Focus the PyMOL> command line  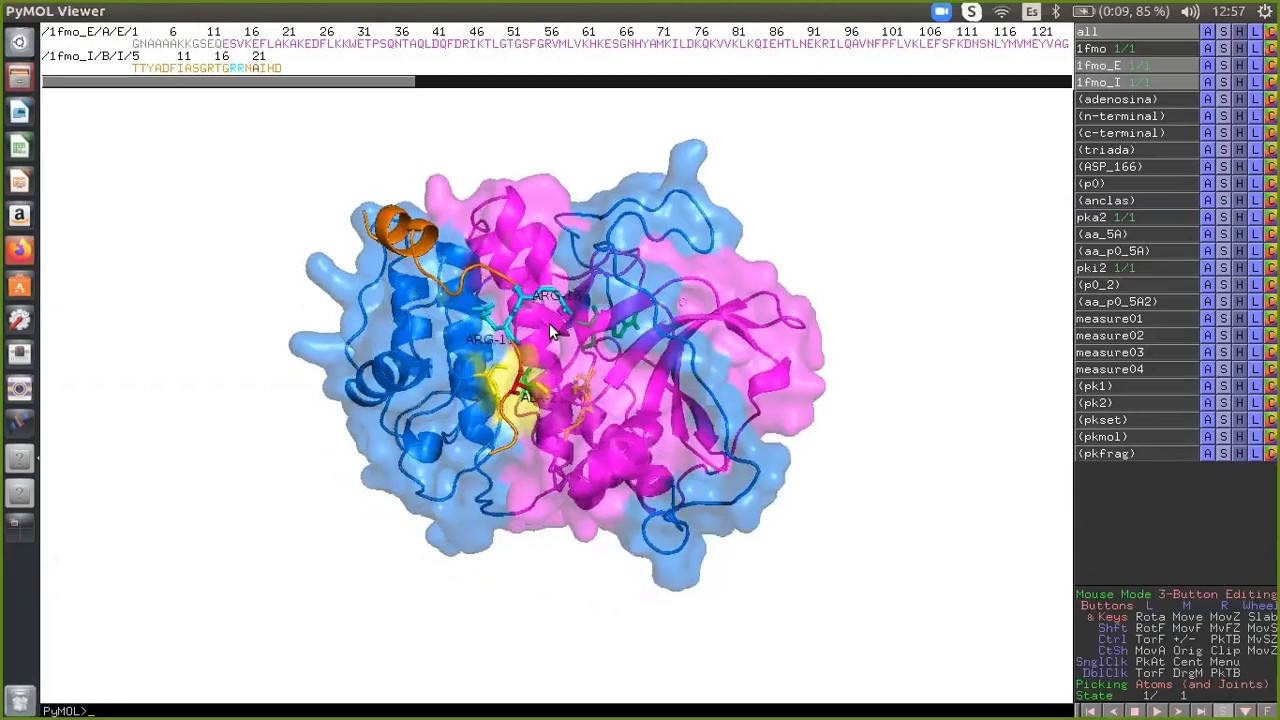(x=556, y=711)
